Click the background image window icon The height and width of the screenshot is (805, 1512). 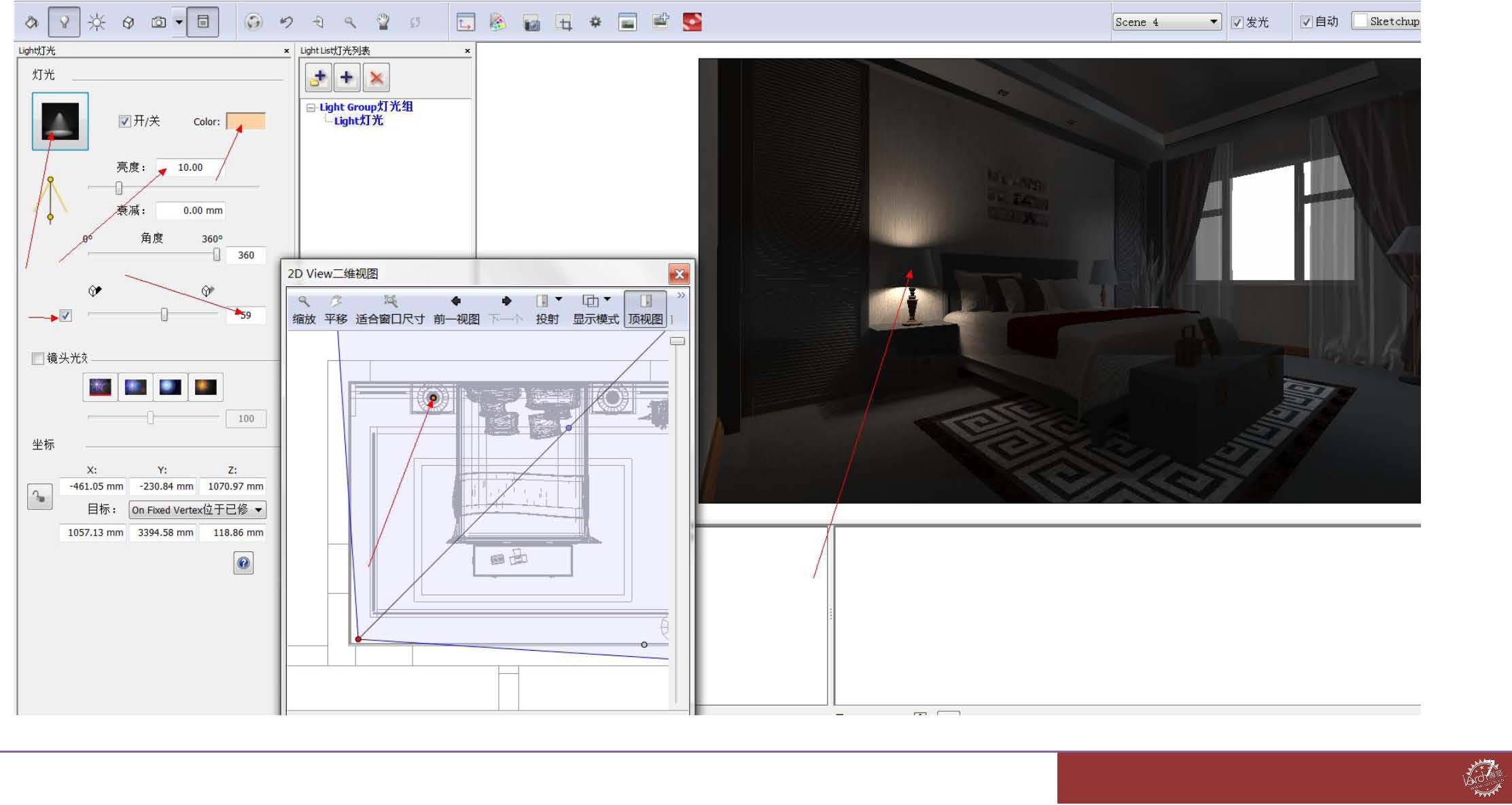(627, 22)
